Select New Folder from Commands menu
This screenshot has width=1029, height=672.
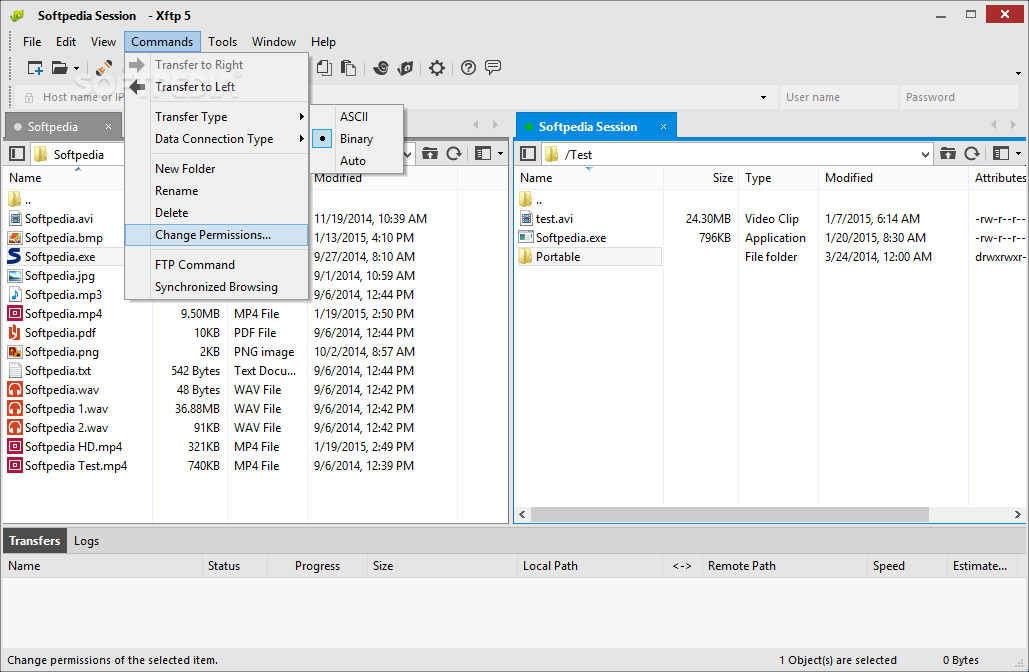pyautogui.click(x=217, y=169)
